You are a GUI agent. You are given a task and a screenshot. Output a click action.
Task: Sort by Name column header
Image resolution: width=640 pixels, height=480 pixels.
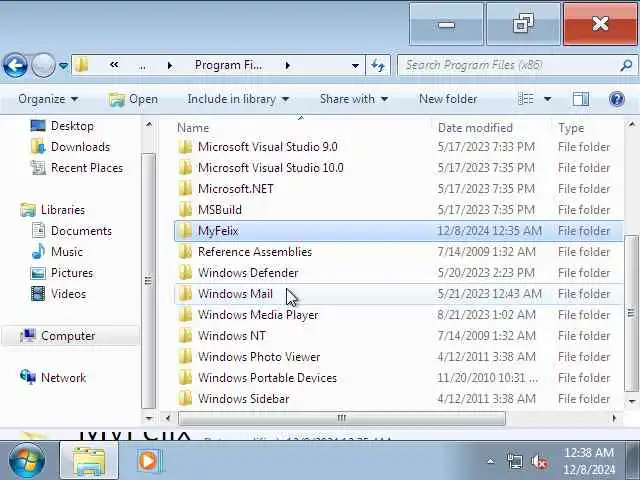click(193, 128)
